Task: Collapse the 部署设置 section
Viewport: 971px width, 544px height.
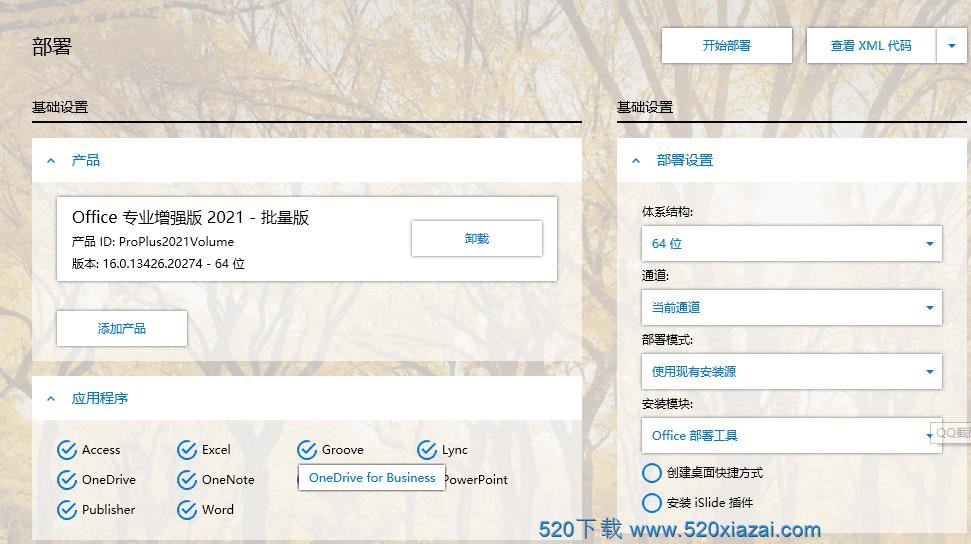Action: (x=636, y=160)
